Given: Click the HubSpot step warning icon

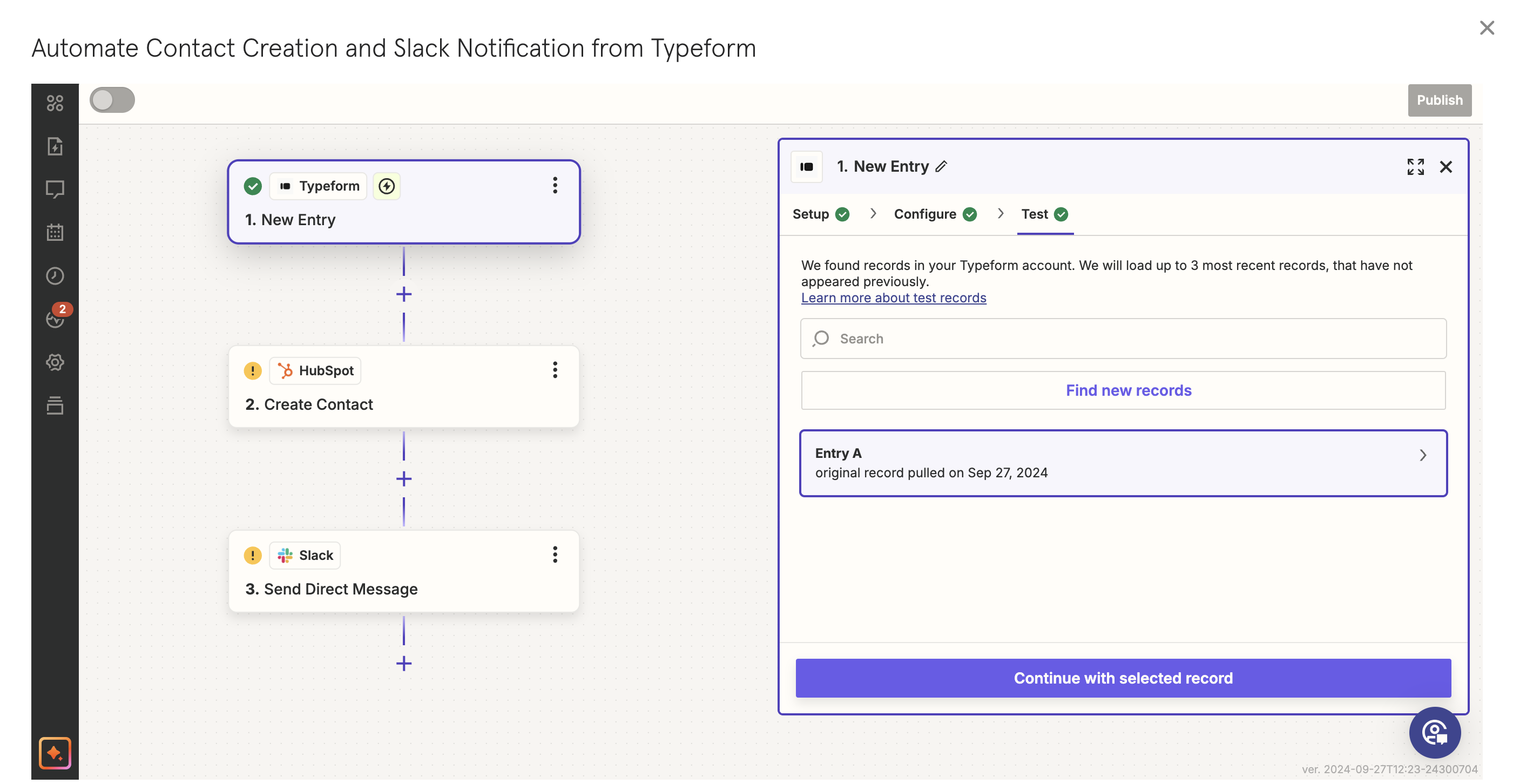Looking at the screenshot, I should pos(253,370).
